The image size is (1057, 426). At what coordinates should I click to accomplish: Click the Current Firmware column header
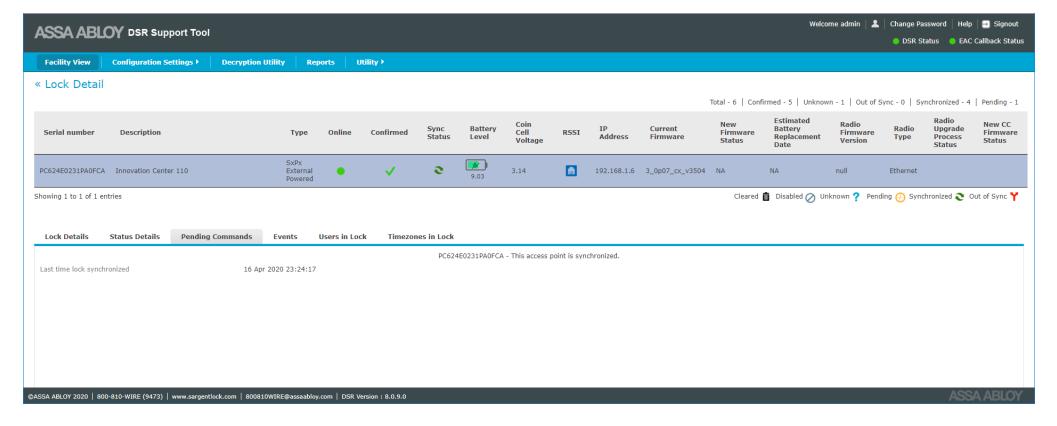click(667, 132)
